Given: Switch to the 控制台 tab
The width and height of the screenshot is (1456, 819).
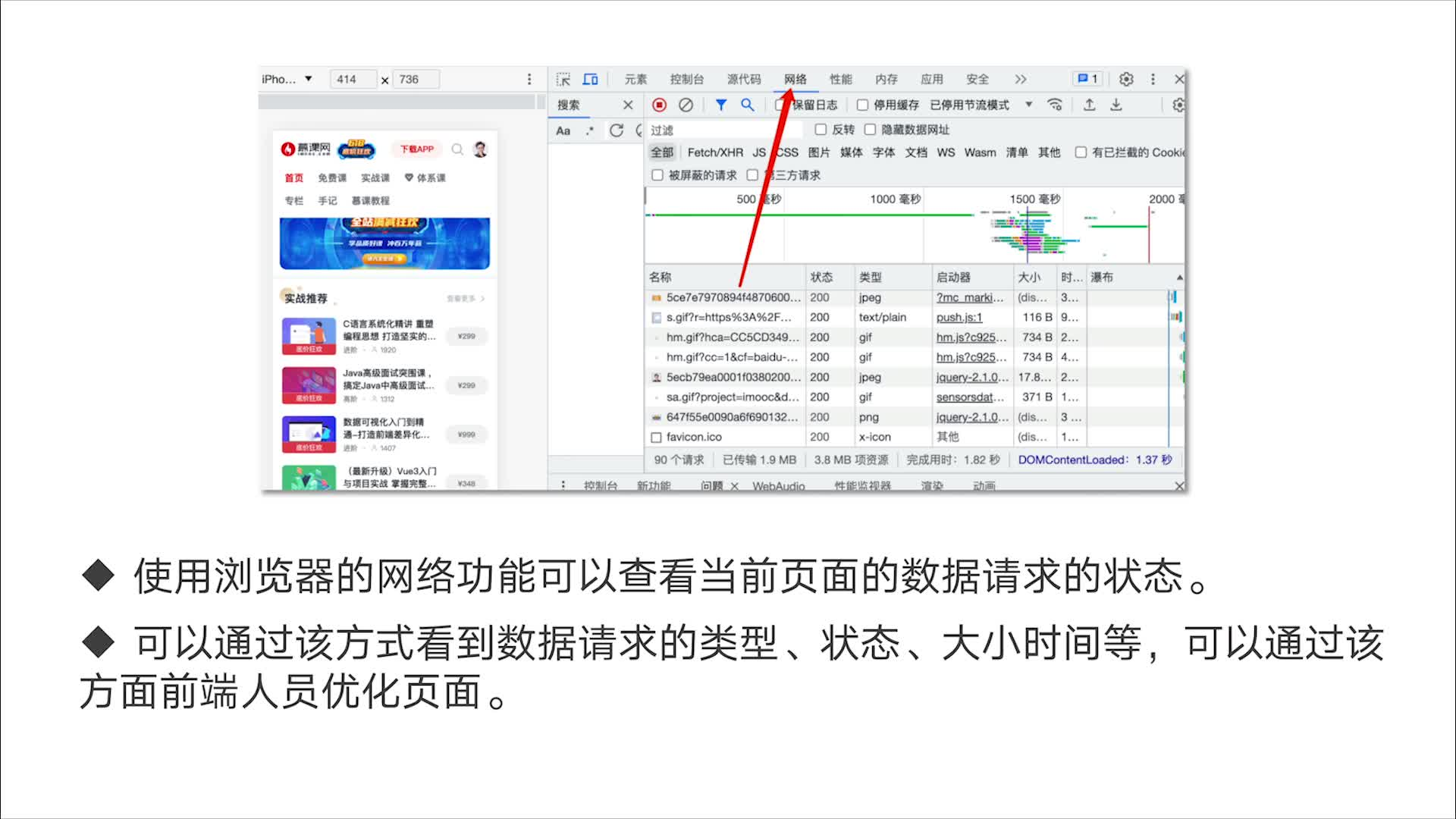Looking at the screenshot, I should tap(686, 79).
